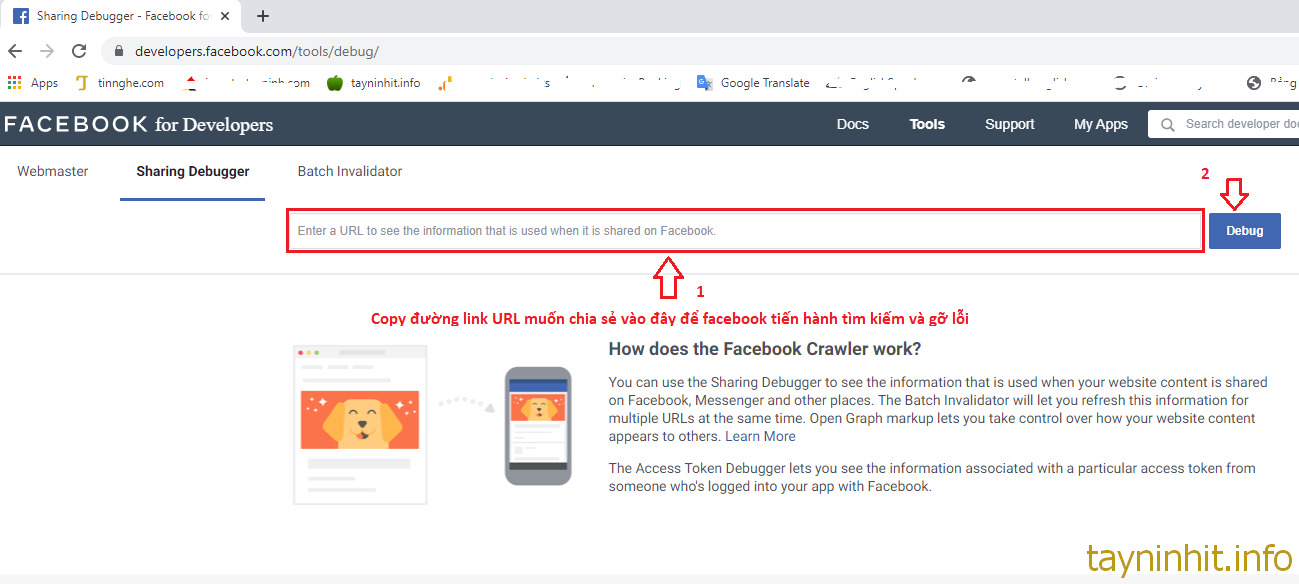Open the tinnghe.com bookmark

pos(120,83)
